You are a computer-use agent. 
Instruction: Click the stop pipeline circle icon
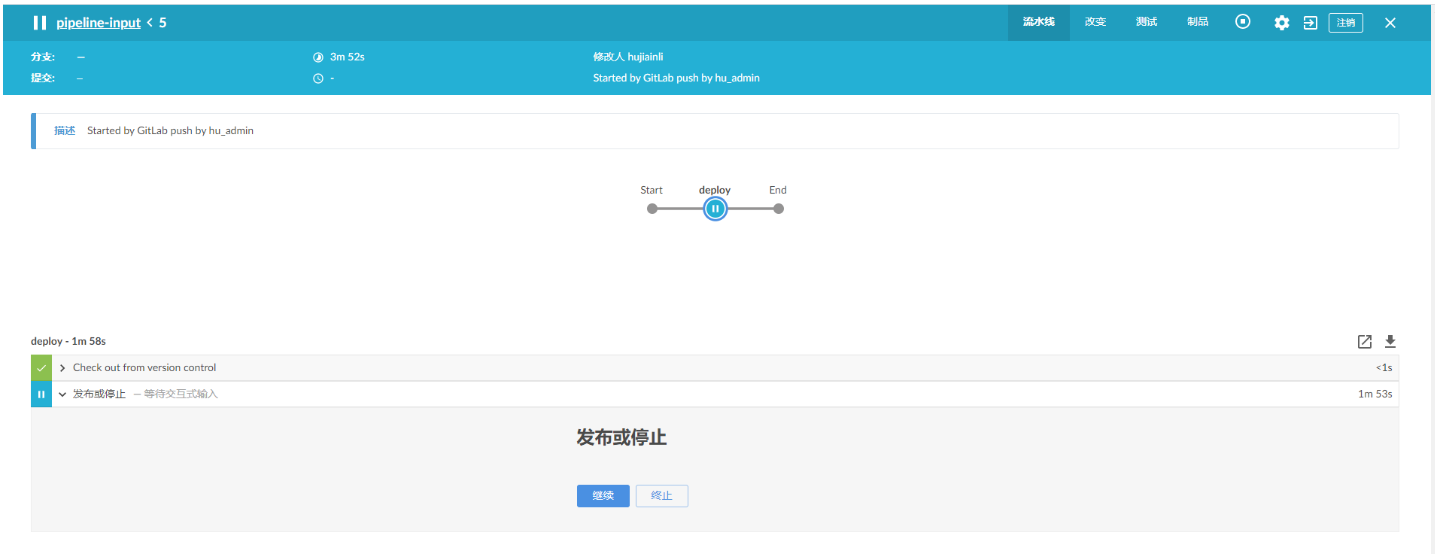point(1243,22)
